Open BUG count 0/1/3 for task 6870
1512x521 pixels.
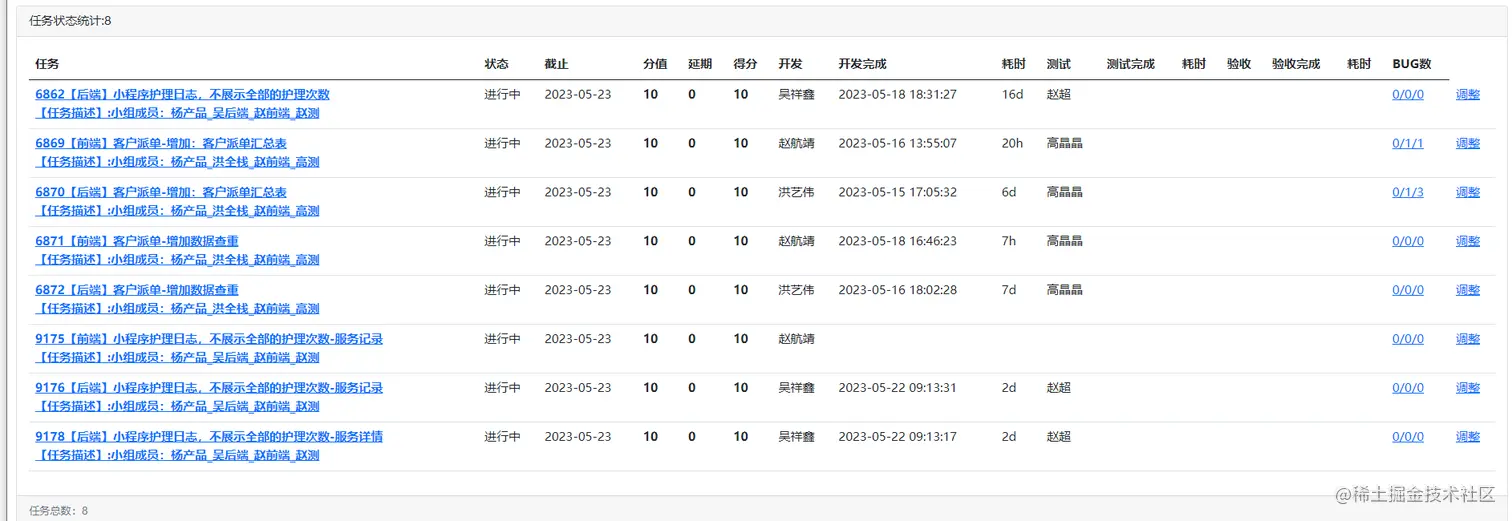pos(1408,192)
